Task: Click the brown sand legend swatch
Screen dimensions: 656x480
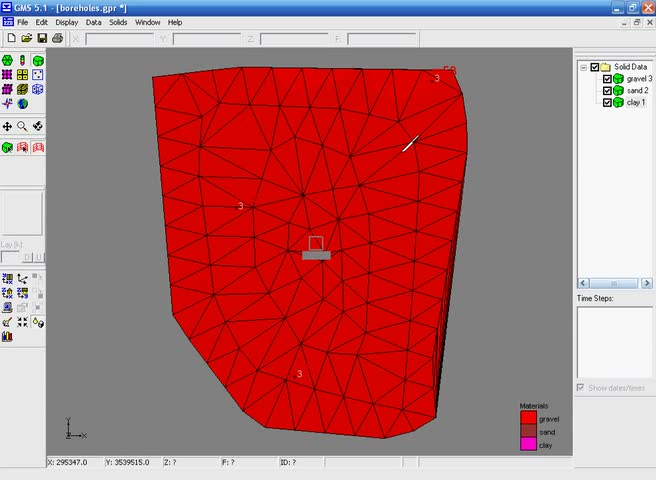Action: 528,431
